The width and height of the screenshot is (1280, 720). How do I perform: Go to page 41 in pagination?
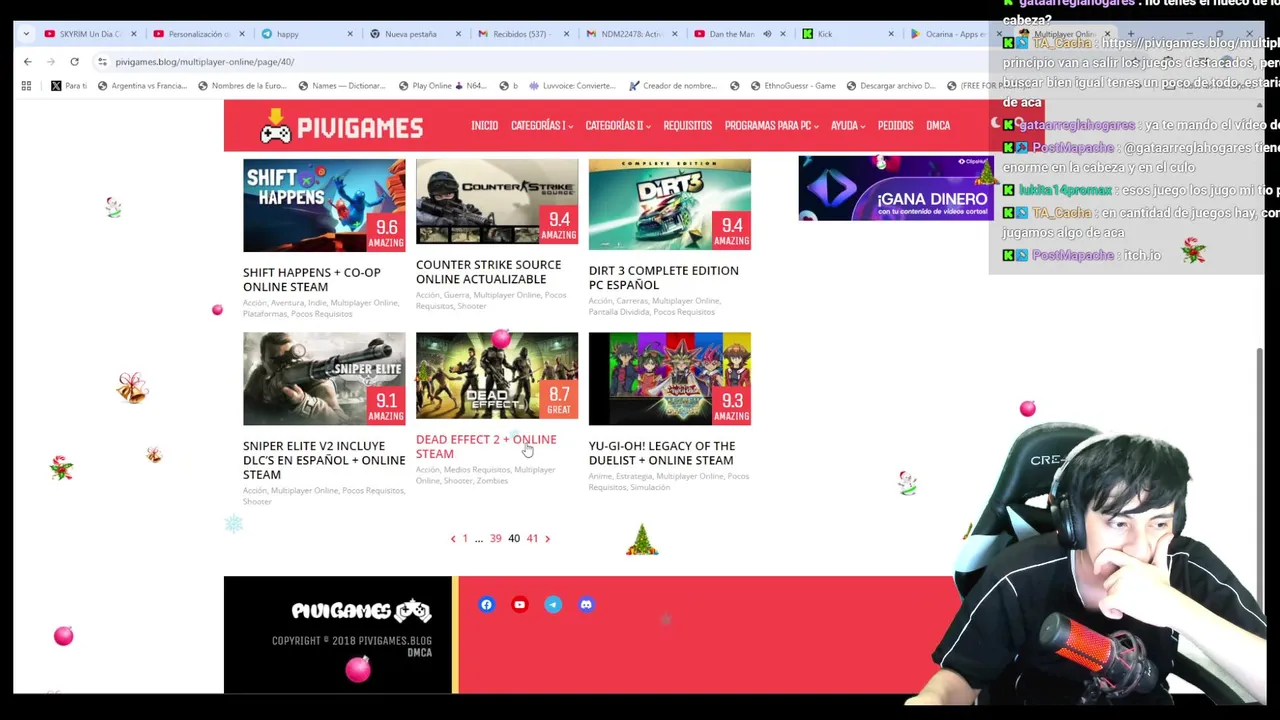(532, 539)
